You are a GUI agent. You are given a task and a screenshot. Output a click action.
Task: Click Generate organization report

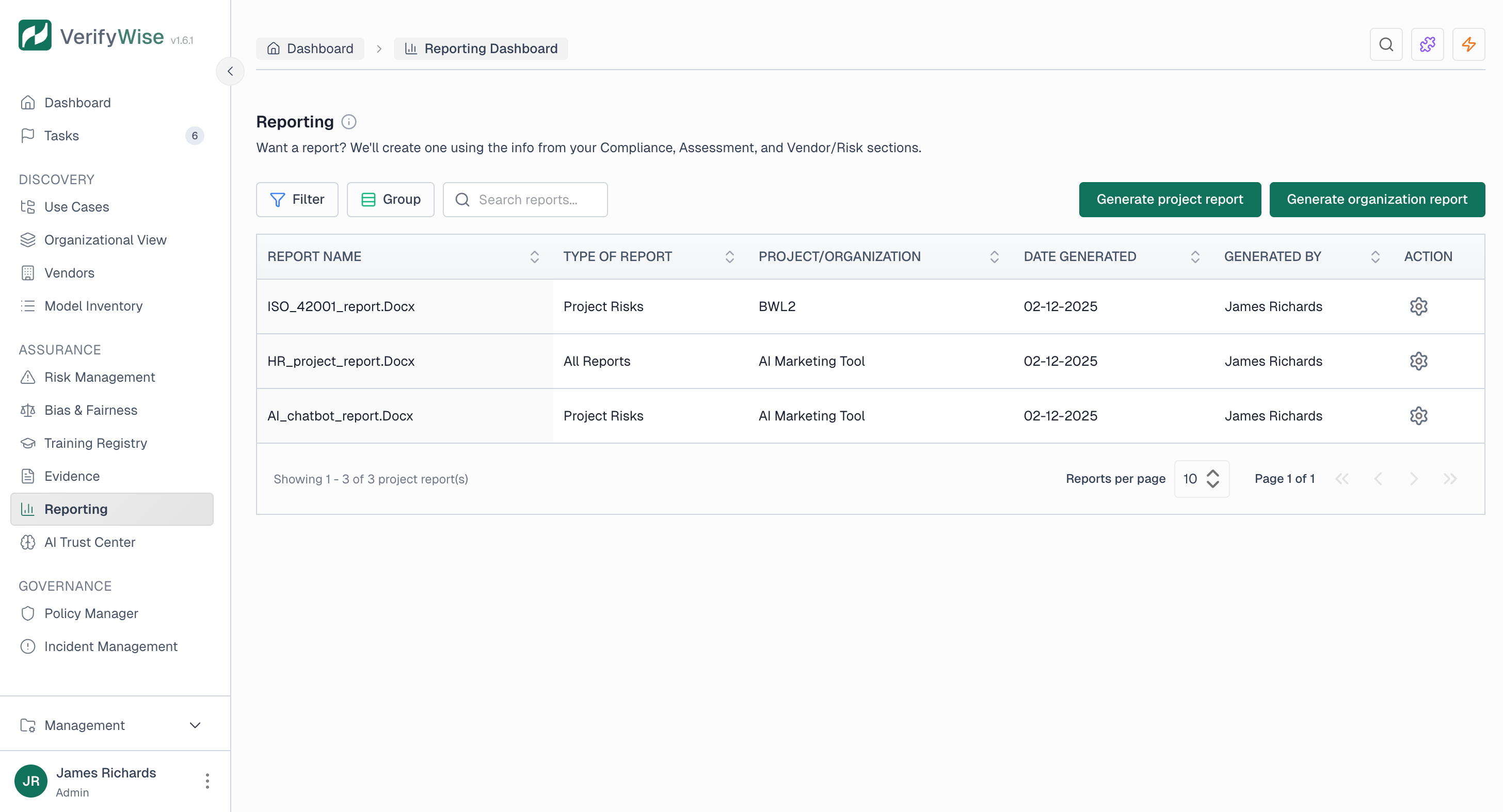pyautogui.click(x=1377, y=199)
